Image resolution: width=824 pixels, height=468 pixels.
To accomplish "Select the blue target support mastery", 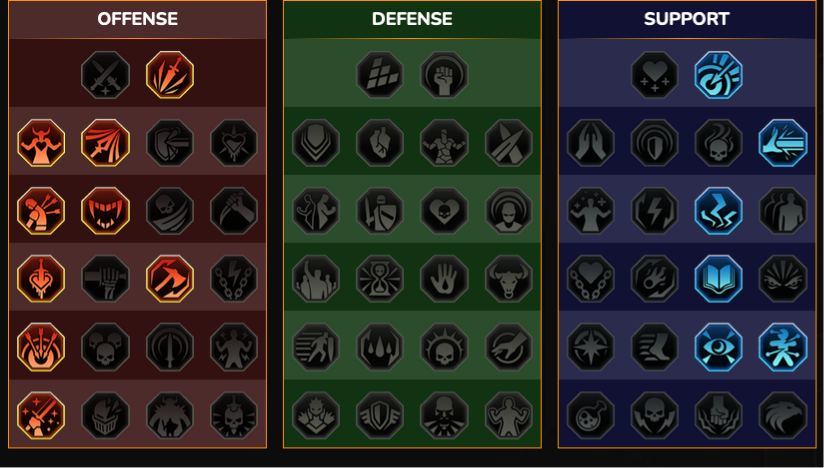I will pos(718,75).
